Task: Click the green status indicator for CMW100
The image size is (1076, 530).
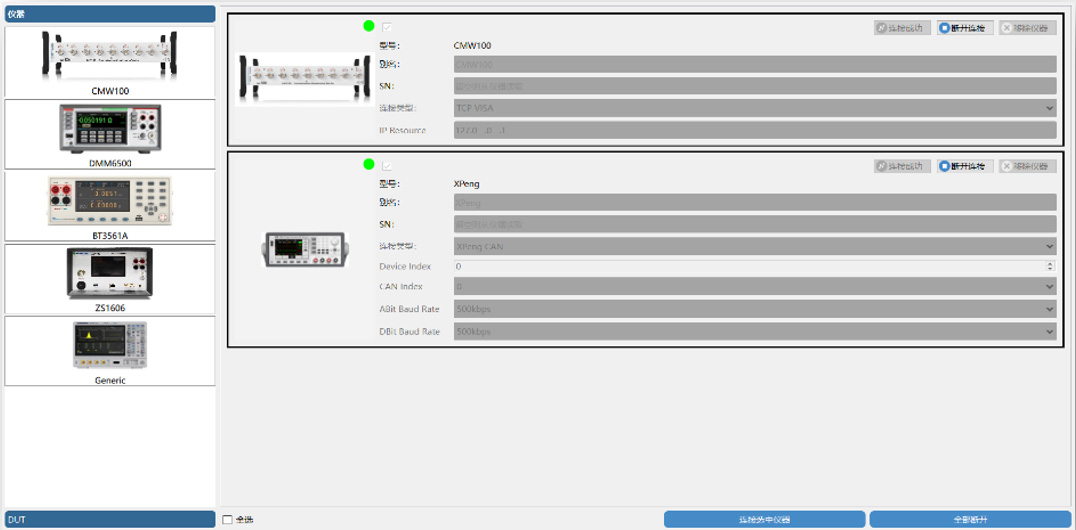Action: [x=369, y=26]
